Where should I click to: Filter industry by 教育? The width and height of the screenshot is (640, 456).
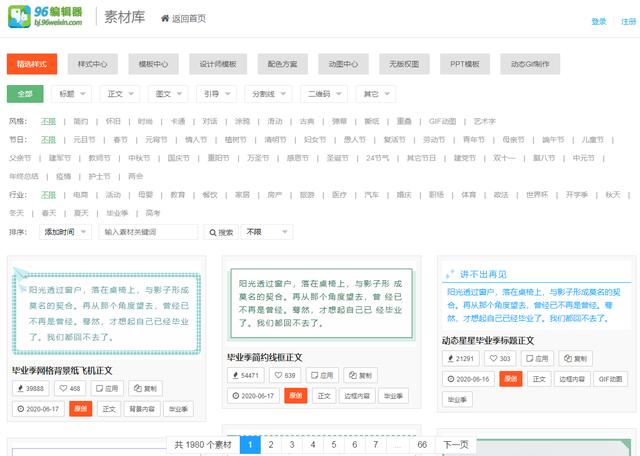coord(178,195)
